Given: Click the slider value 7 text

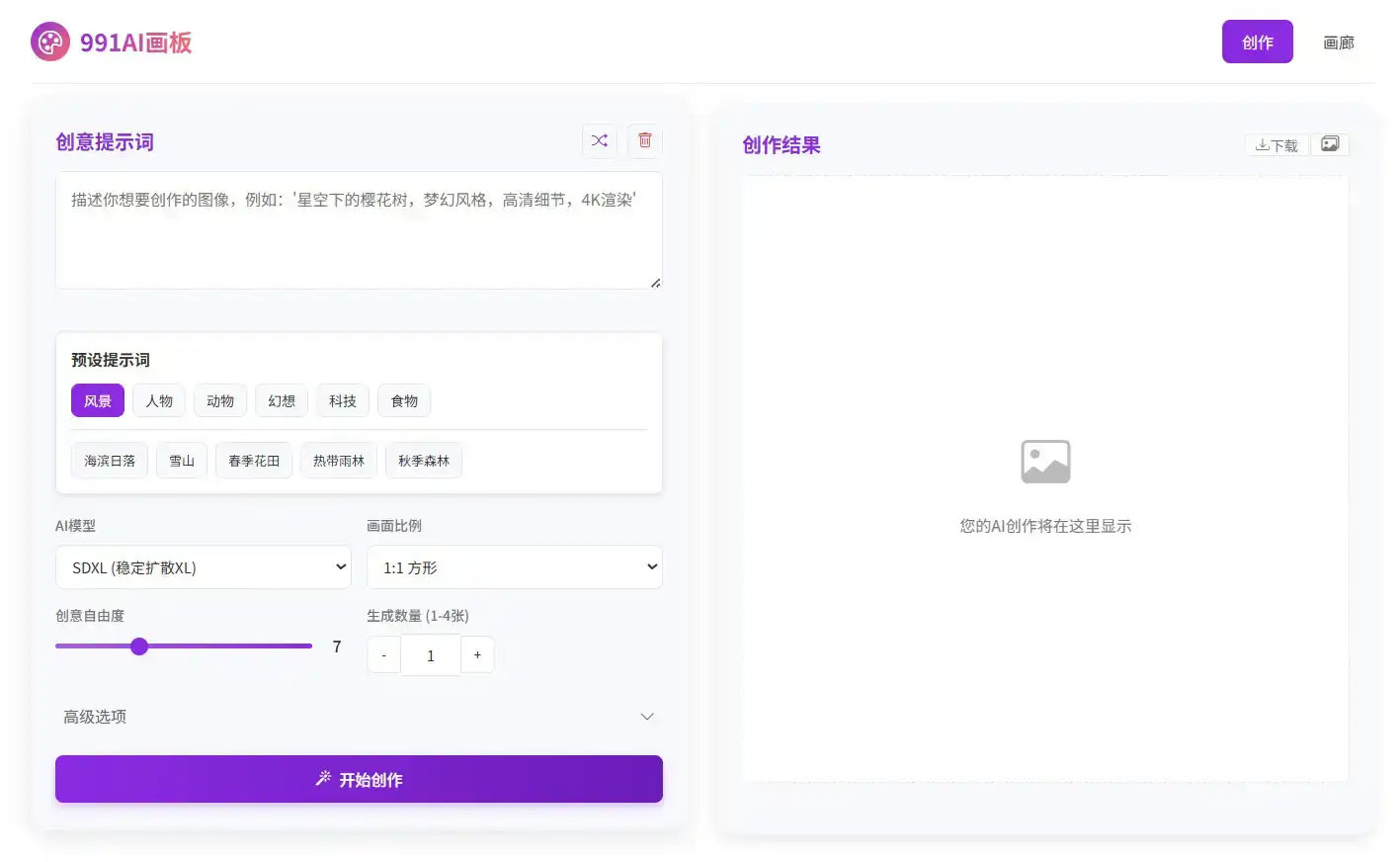Looking at the screenshot, I should 337,646.
